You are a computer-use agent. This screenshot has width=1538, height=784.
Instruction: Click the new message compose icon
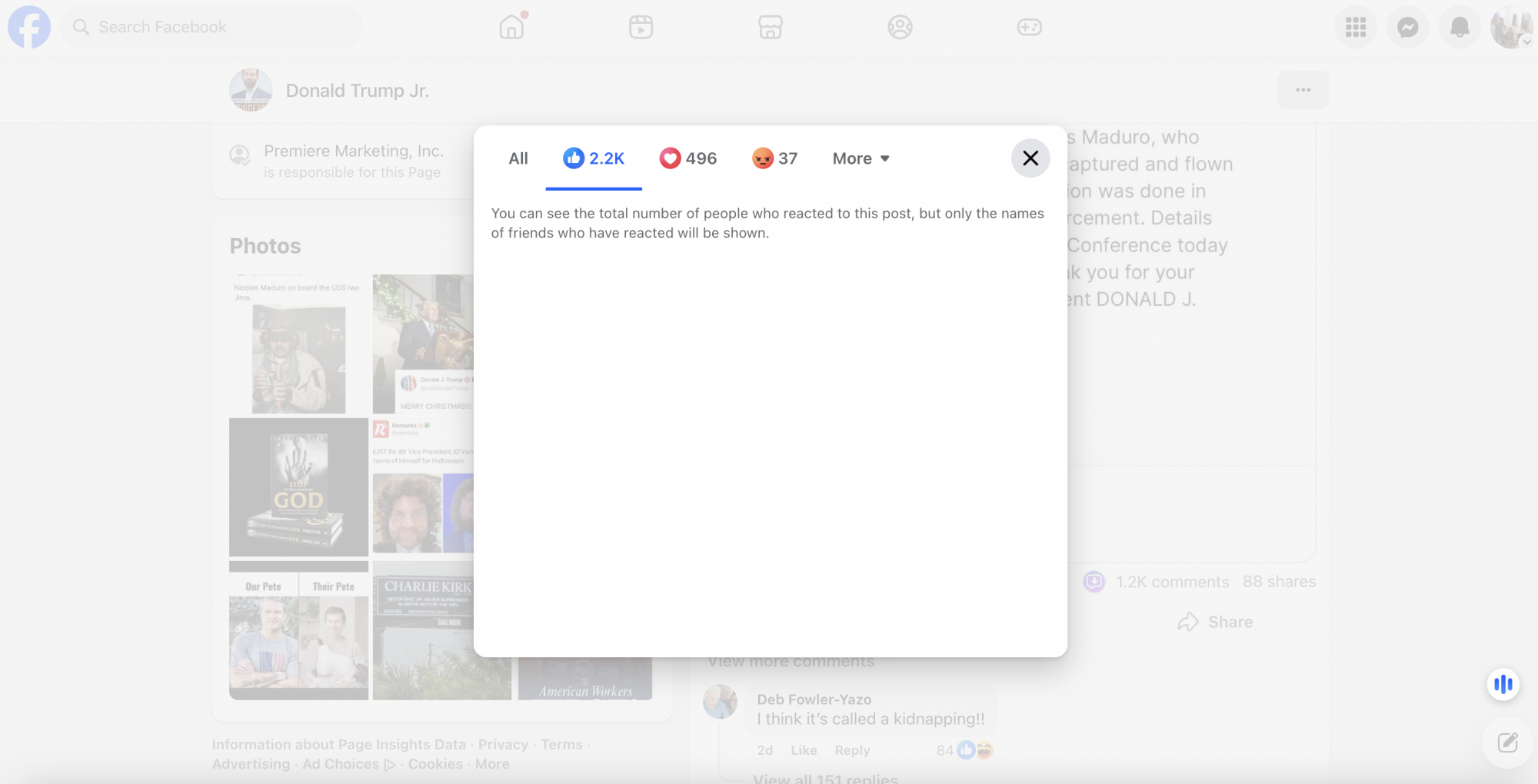[x=1507, y=742]
